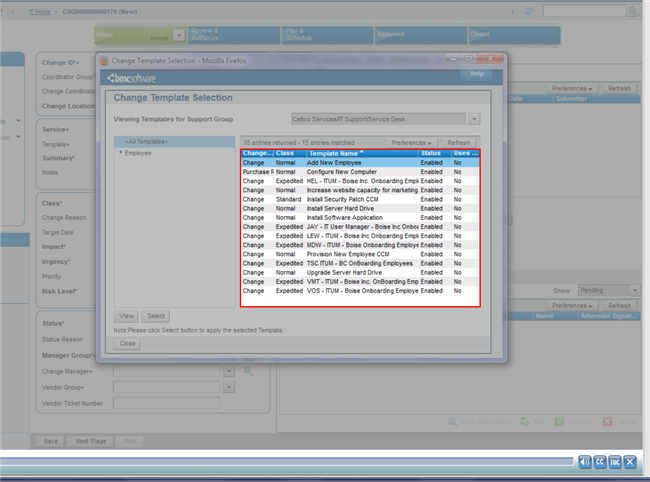Screen dimensions: 650x482
Task: Open Vendor Group dropdown arrow
Action: [x=229, y=388]
